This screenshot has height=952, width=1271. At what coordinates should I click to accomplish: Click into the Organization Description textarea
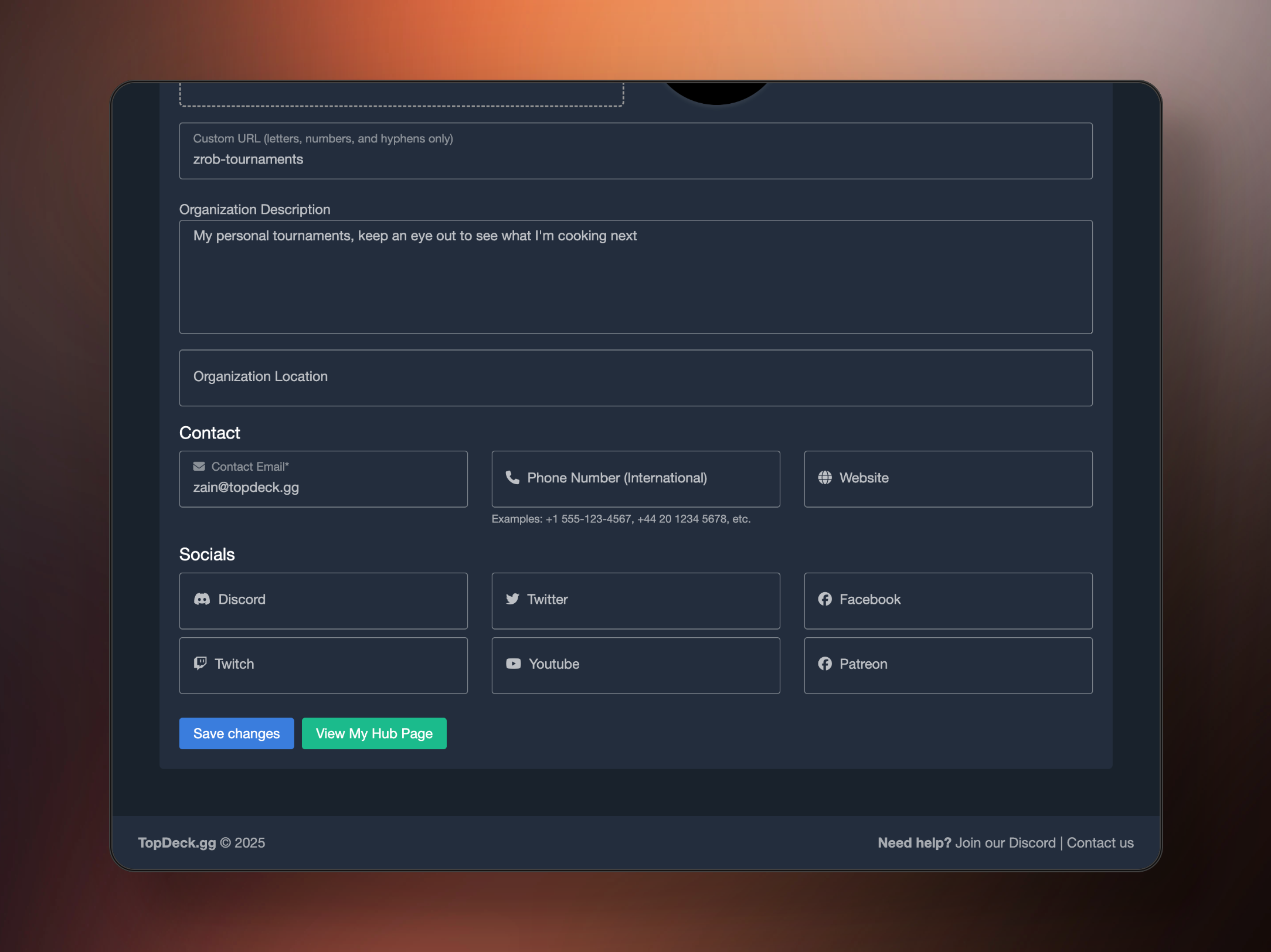point(635,277)
